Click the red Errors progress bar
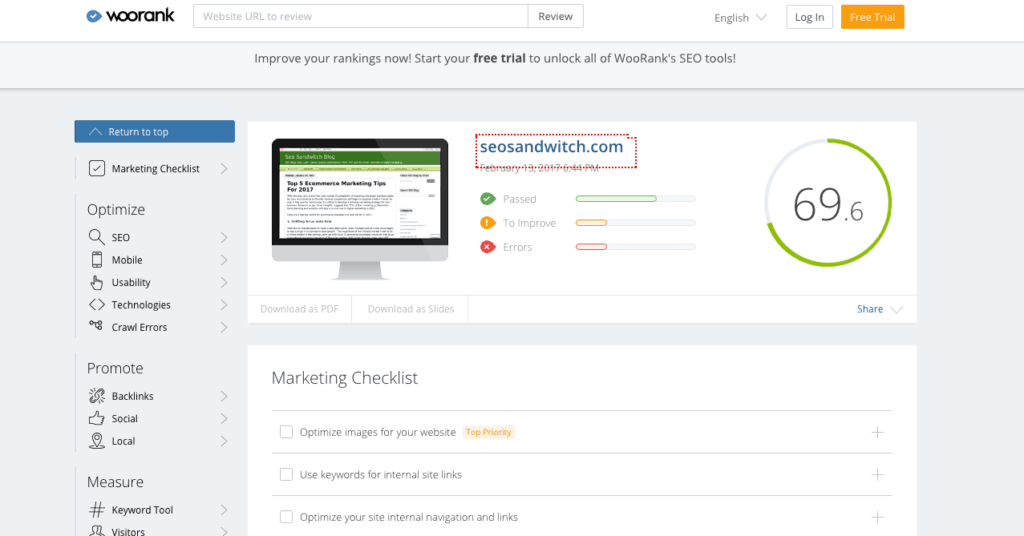Viewport: 1024px width, 536px height. click(x=635, y=247)
